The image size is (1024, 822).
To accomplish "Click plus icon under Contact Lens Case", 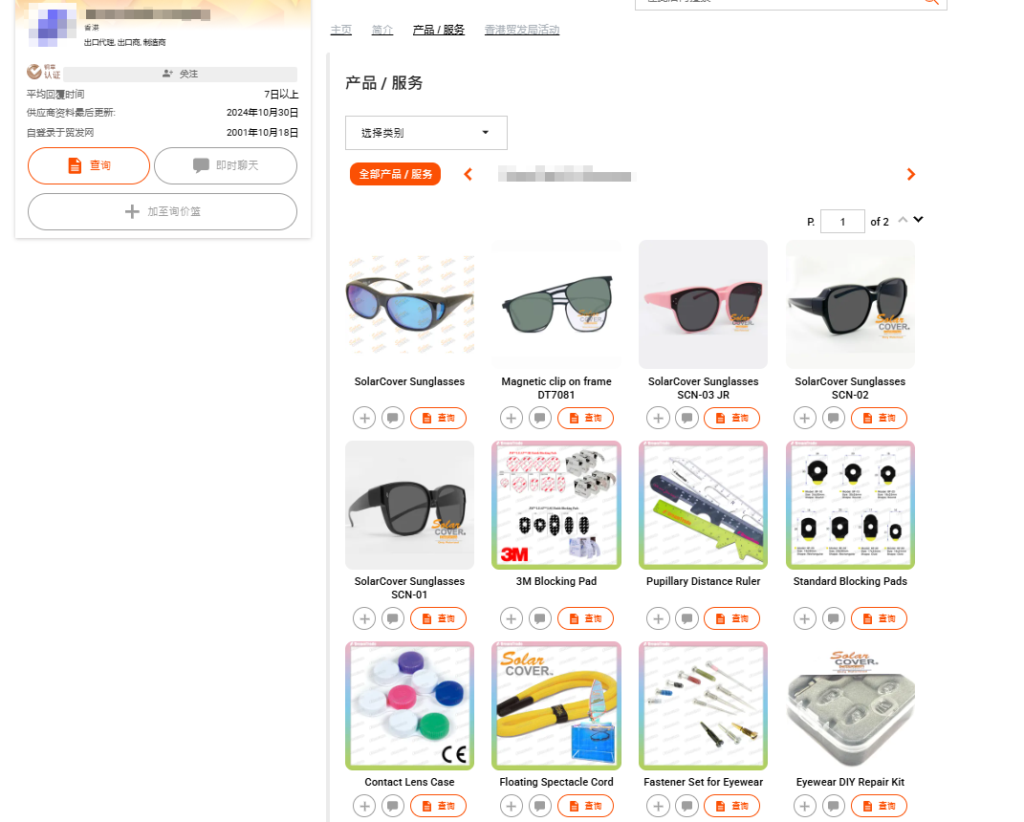I will pyautogui.click(x=364, y=806).
